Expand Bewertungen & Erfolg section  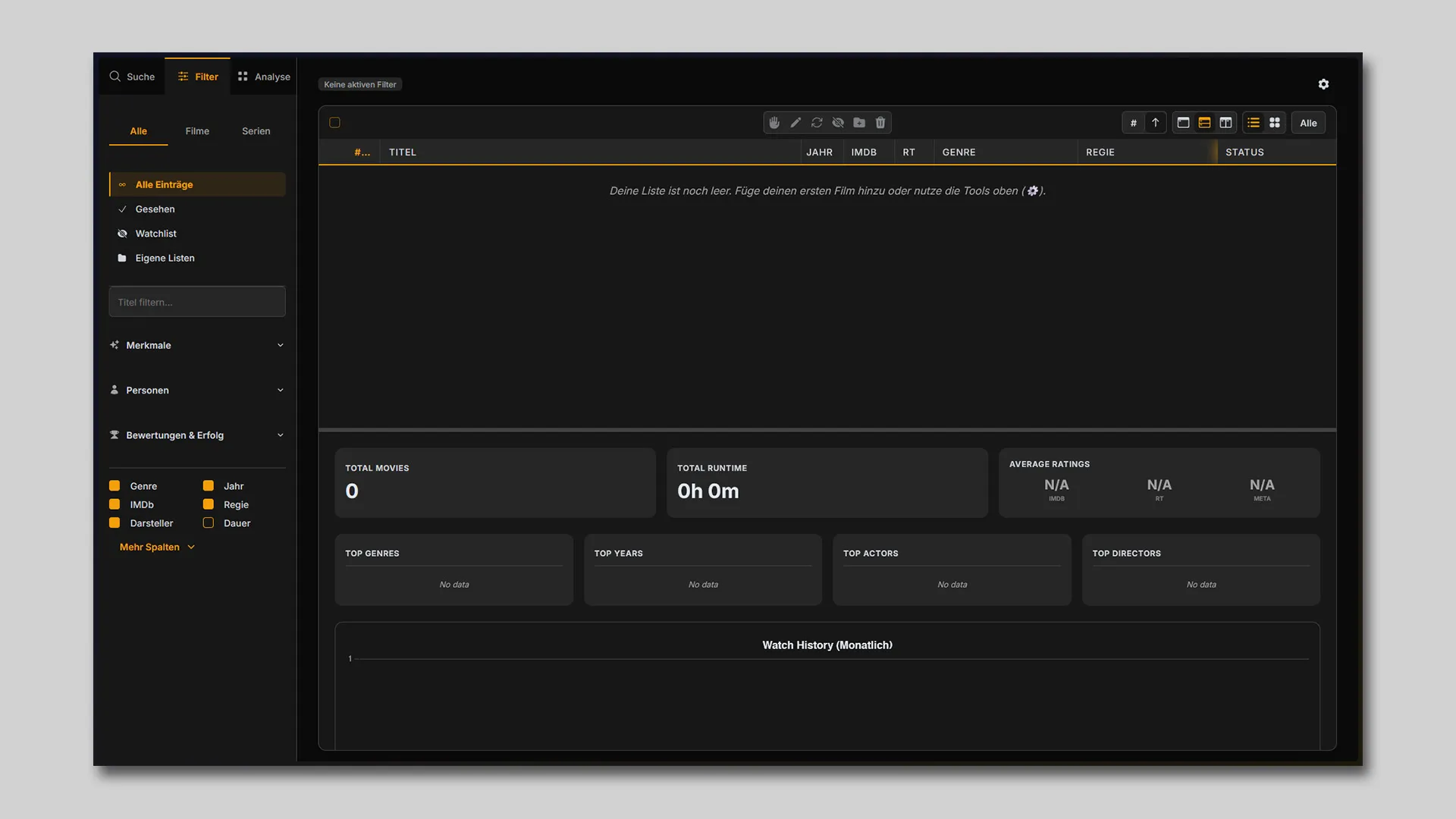[197, 435]
